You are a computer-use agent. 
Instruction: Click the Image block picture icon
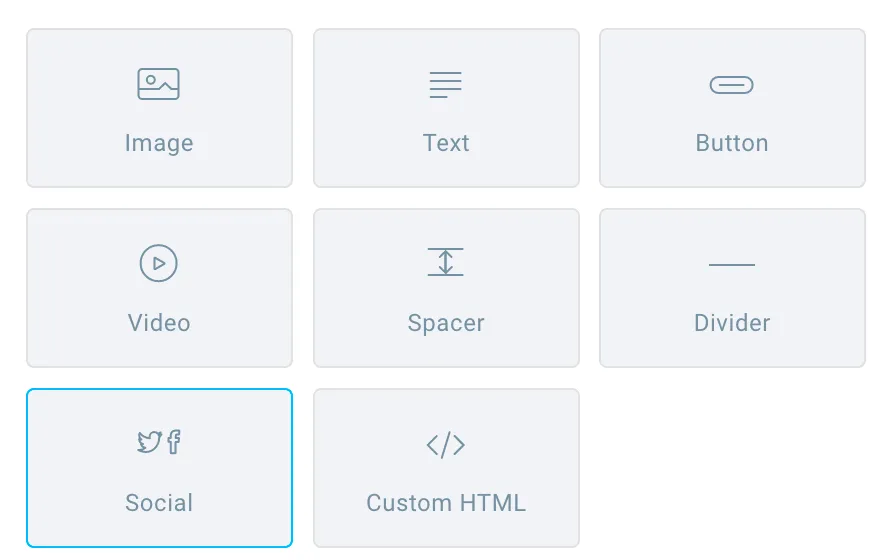[x=158, y=84]
